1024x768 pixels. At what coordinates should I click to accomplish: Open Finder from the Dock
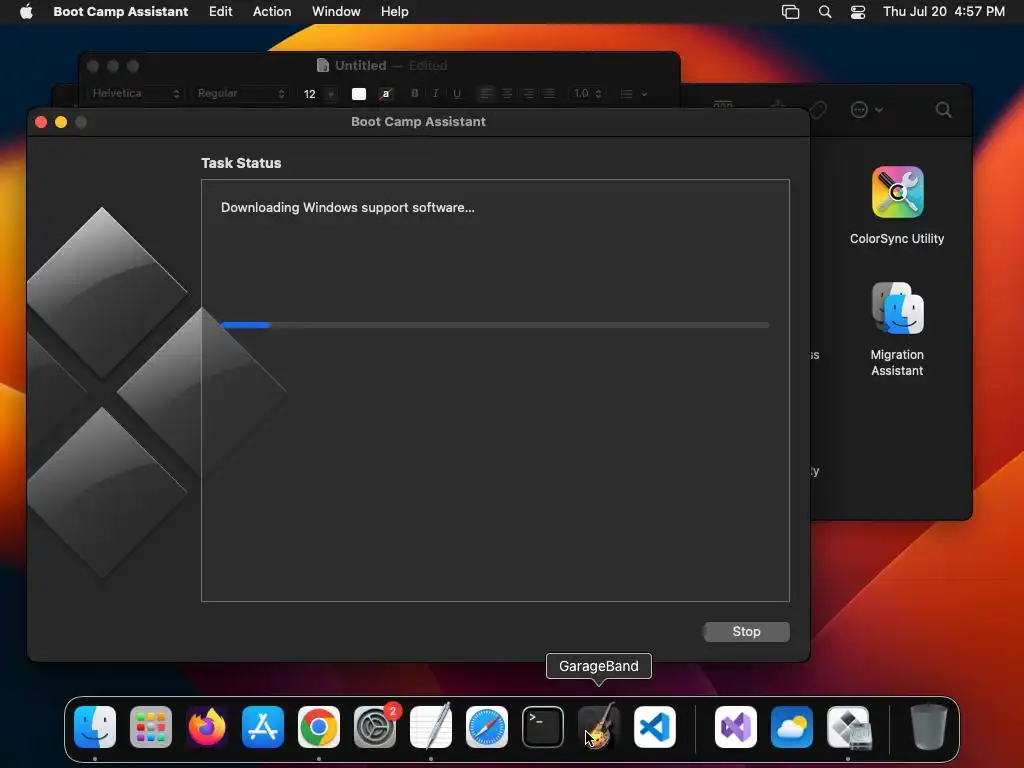click(95, 727)
